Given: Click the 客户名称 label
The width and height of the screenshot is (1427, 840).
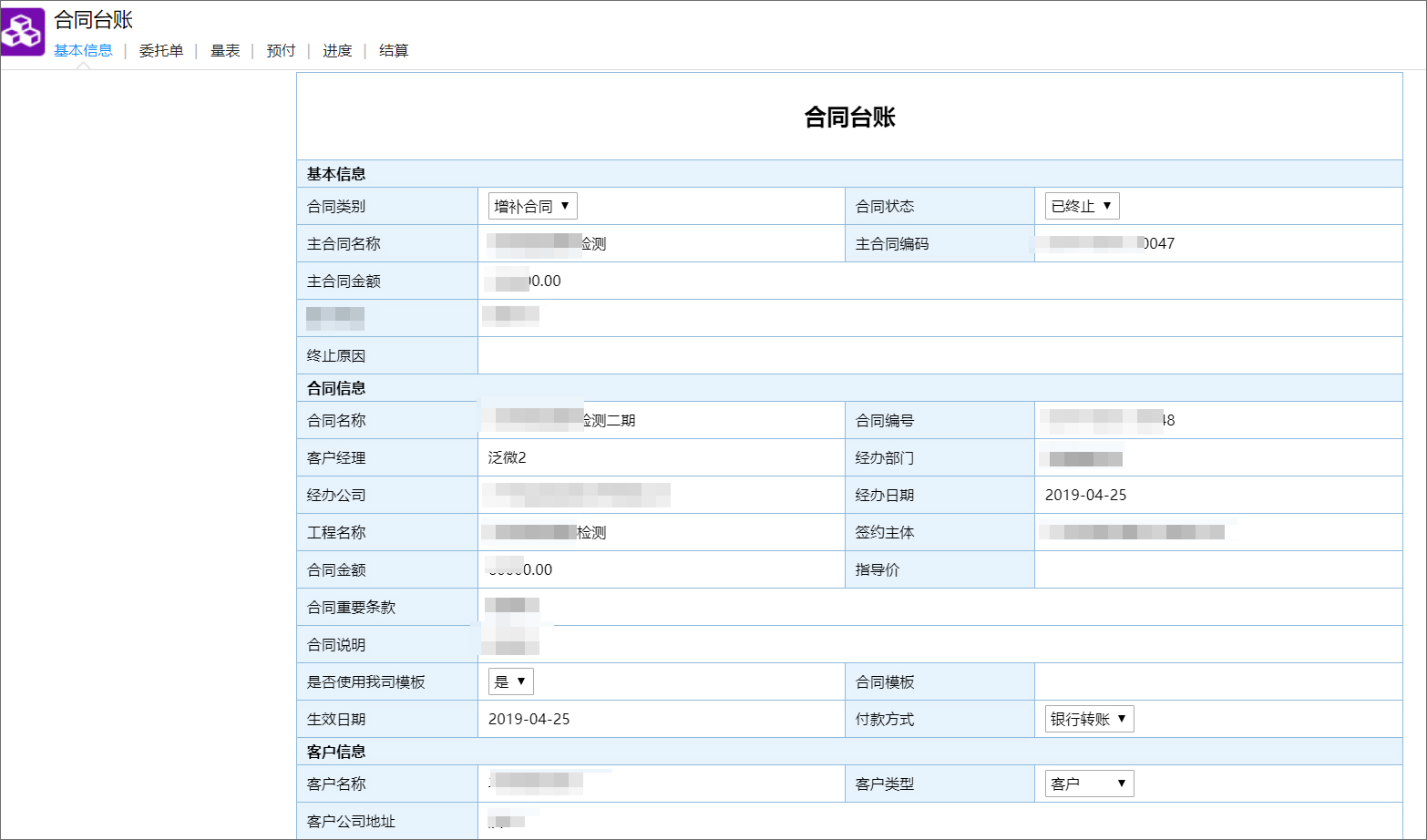Looking at the screenshot, I should pyautogui.click(x=336, y=784).
